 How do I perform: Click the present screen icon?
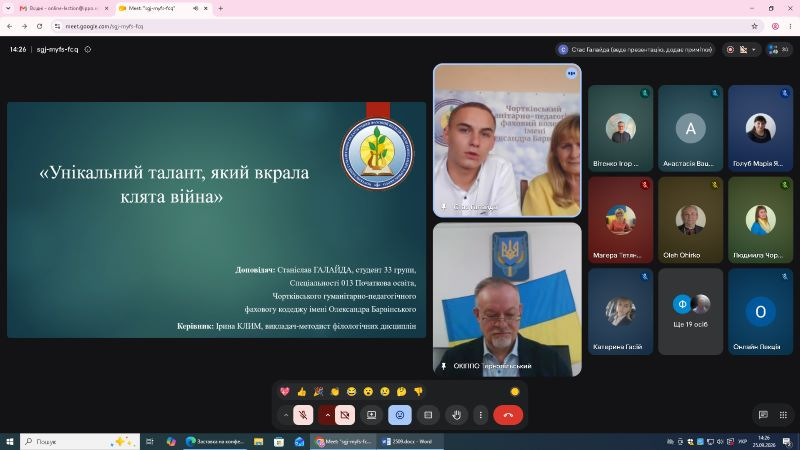[x=371, y=415]
